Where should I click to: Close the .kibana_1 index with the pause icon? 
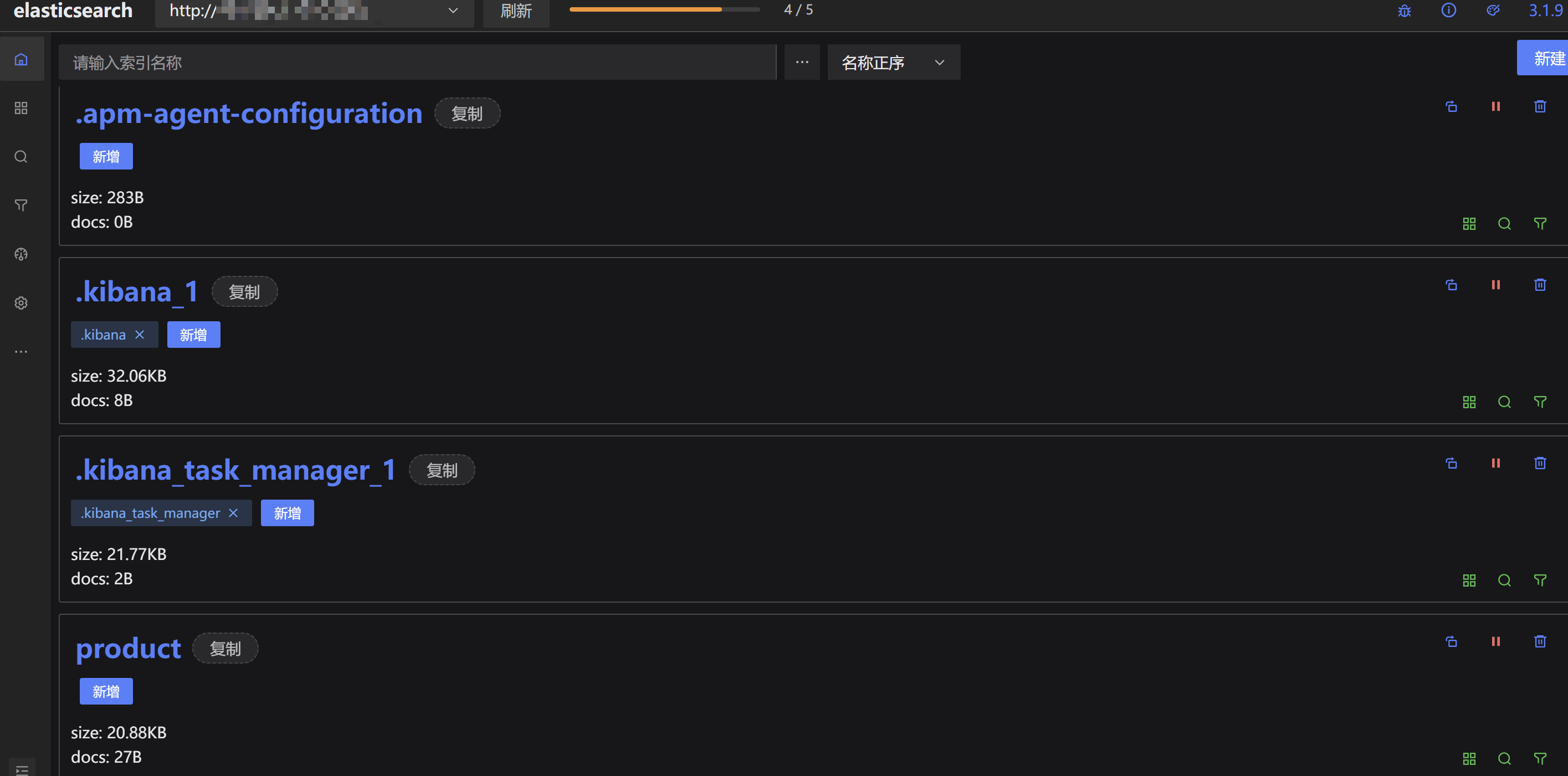pyautogui.click(x=1495, y=285)
